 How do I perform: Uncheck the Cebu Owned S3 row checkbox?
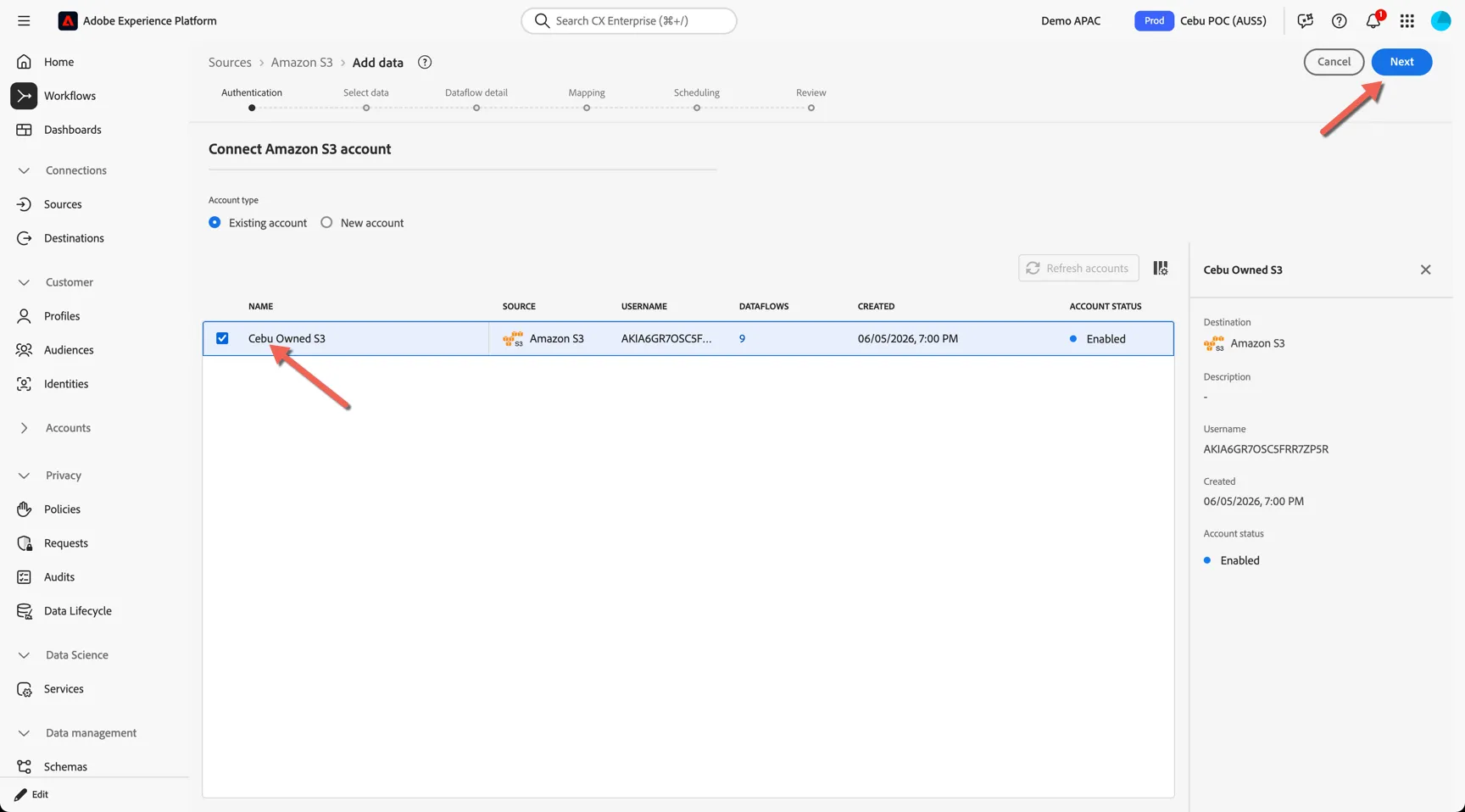pos(222,338)
